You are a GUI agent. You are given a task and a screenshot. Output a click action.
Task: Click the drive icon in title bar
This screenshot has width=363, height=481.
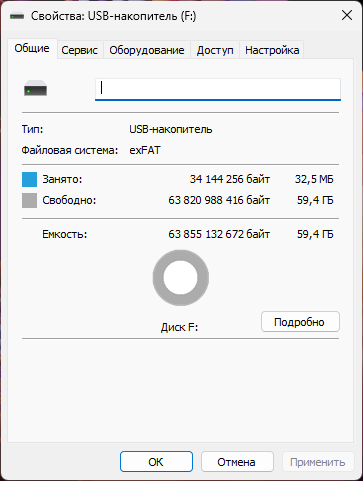17,16
